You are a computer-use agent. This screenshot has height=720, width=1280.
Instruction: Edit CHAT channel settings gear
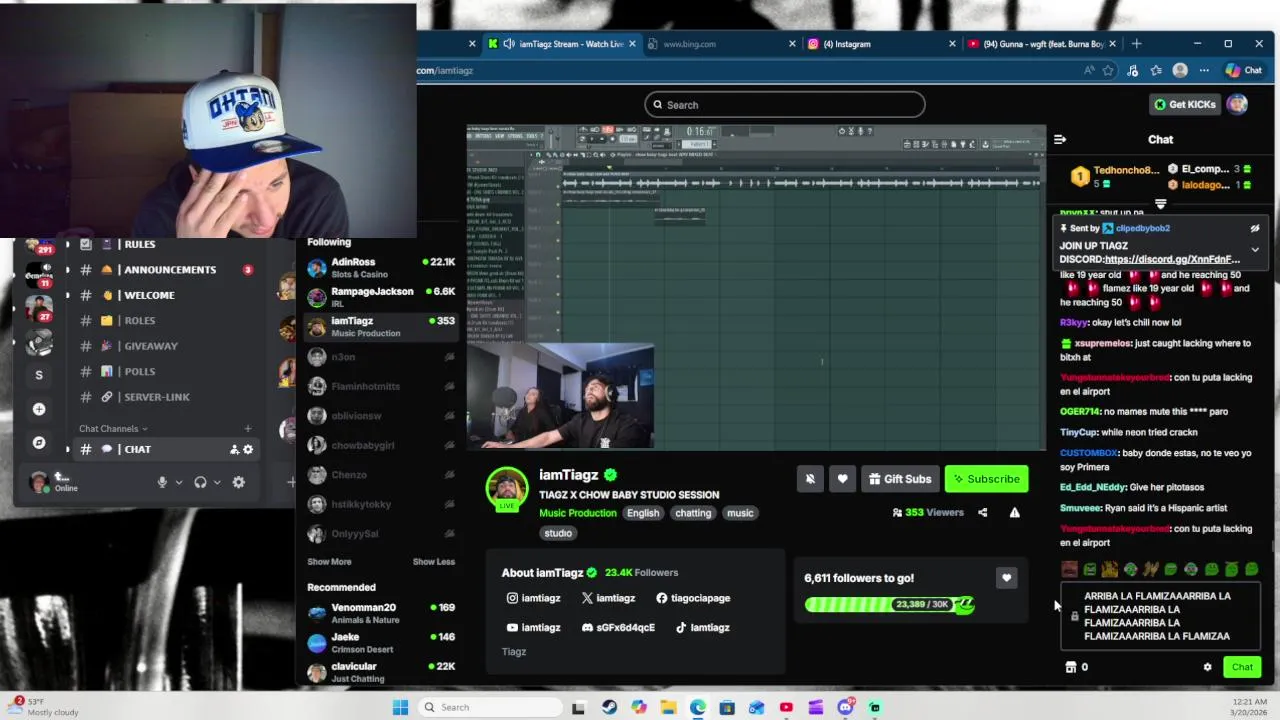click(248, 450)
